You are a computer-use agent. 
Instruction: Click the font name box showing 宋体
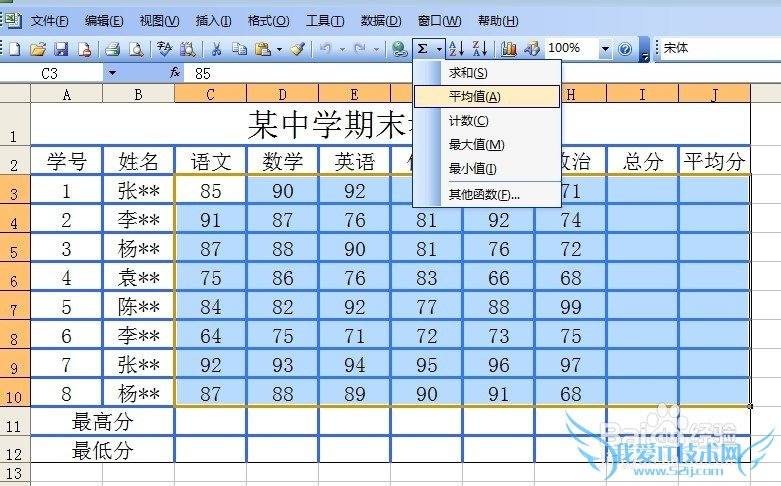tap(721, 48)
